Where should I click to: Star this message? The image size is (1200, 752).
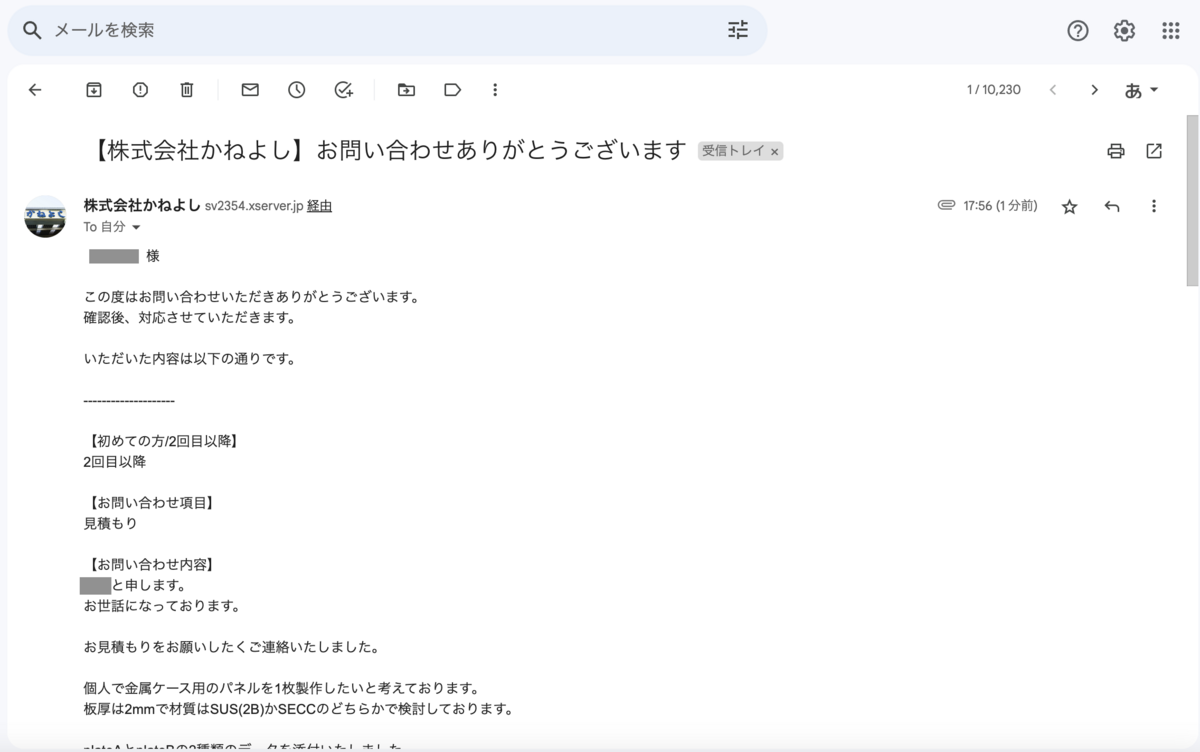click(x=1069, y=207)
